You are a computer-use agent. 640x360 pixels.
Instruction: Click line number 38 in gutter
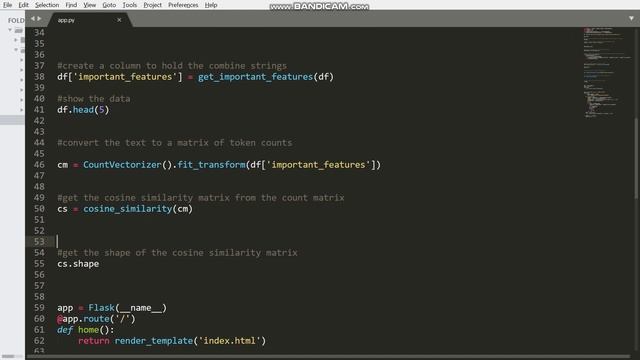(x=39, y=77)
